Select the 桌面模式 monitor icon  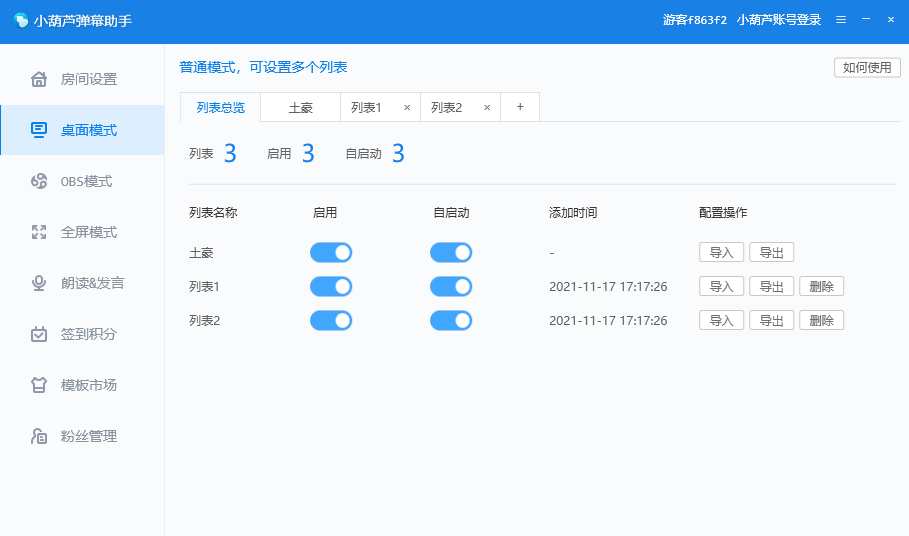(39, 130)
